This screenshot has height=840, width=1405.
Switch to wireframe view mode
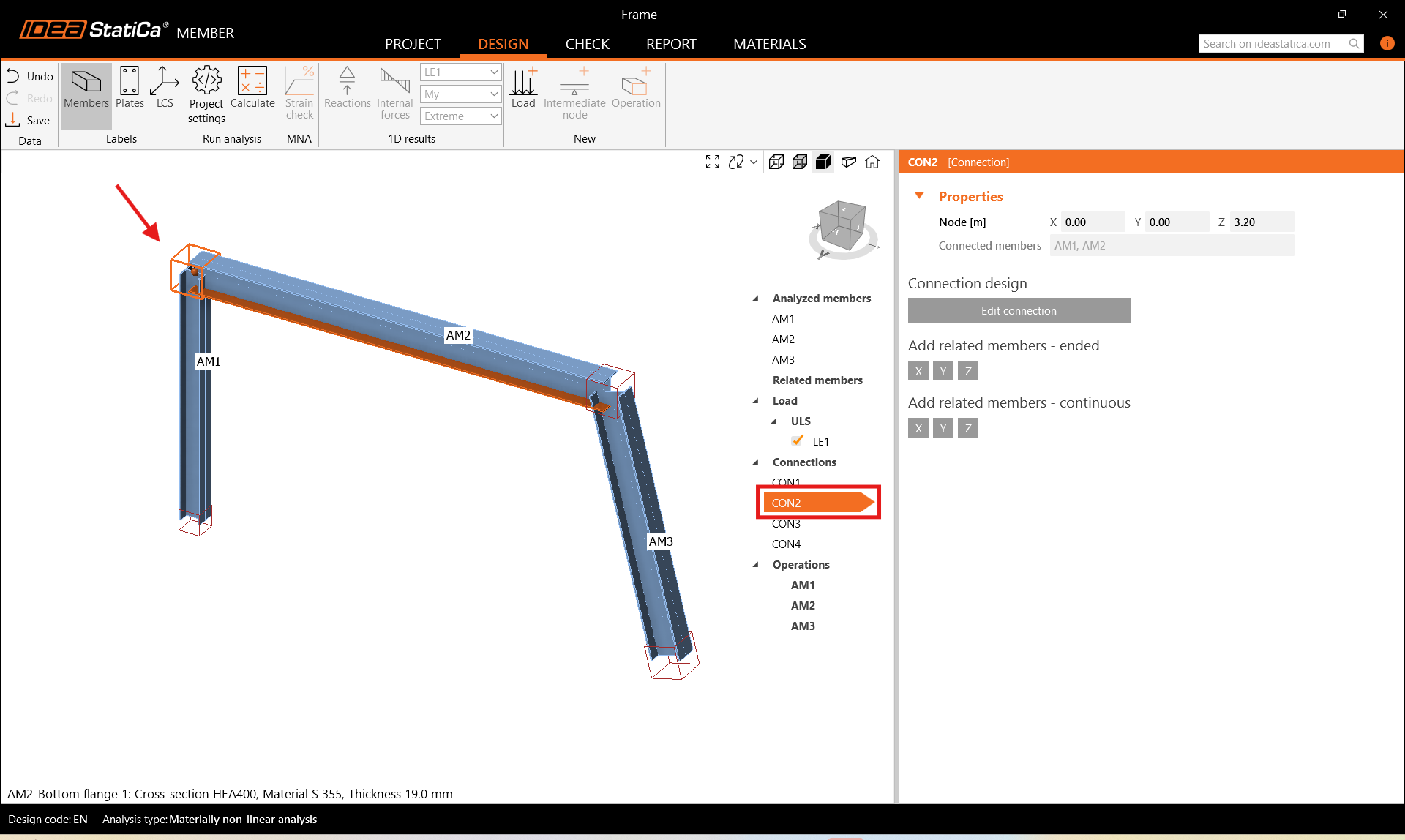pos(776,162)
